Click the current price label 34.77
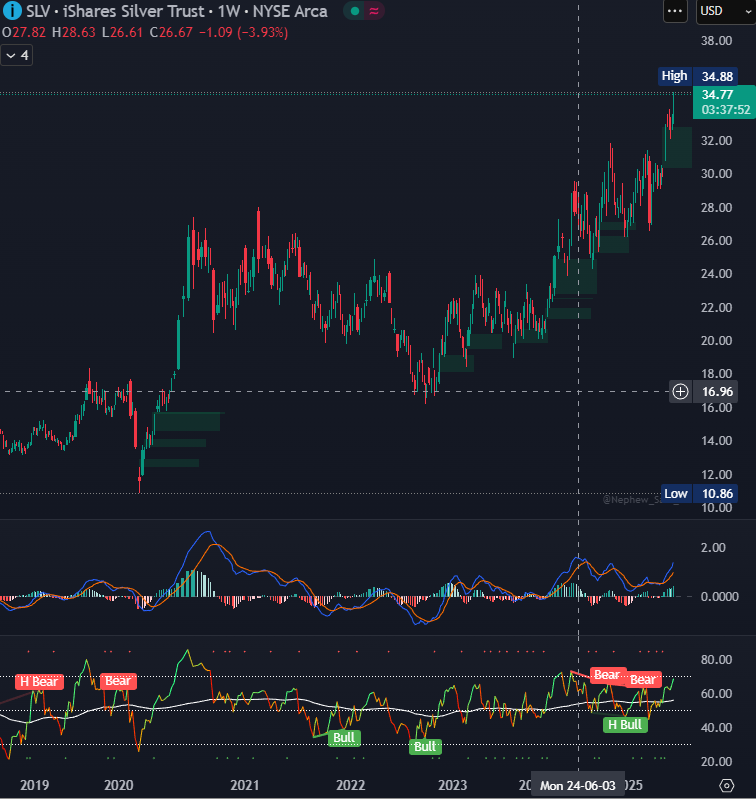Image resolution: width=756 pixels, height=799 pixels. pos(724,101)
